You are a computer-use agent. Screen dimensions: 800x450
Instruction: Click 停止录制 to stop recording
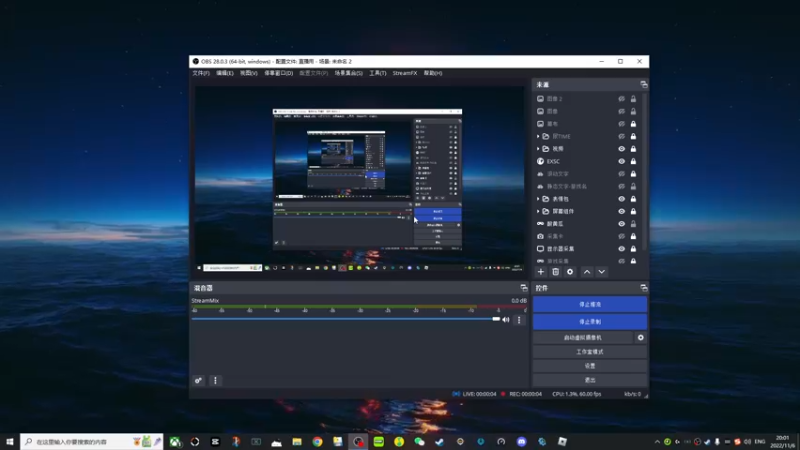coord(590,321)
